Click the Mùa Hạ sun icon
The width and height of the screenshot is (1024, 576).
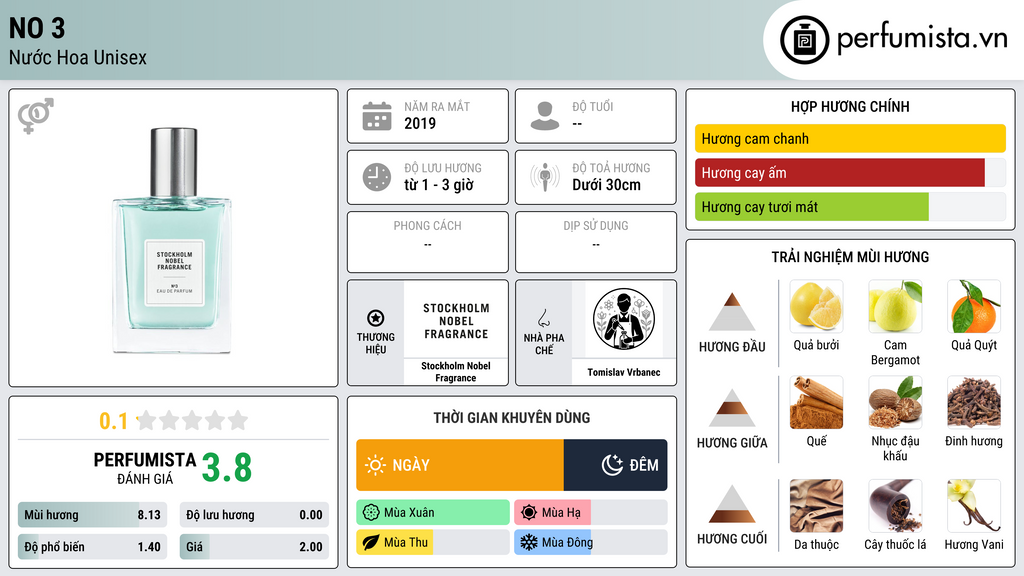point(529,512)
